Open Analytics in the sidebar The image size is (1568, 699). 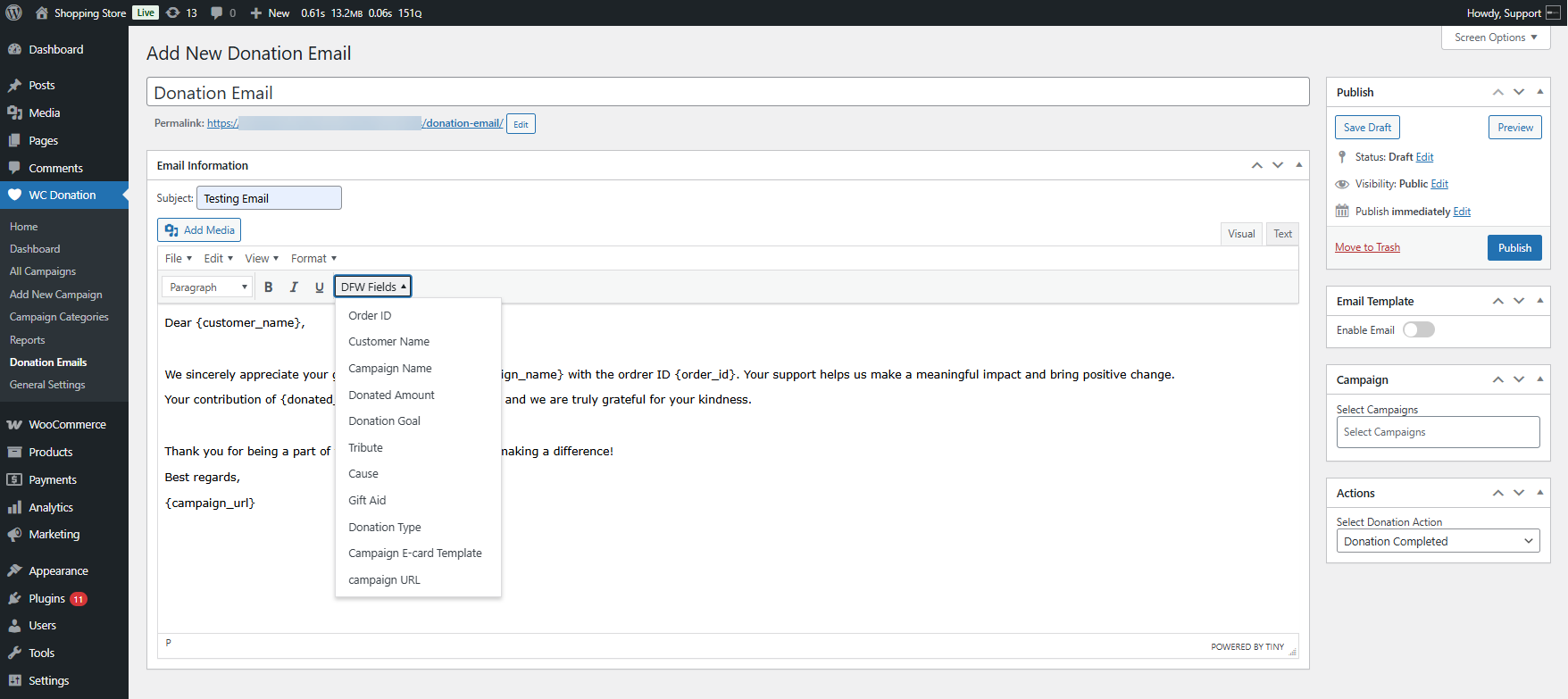51,507
